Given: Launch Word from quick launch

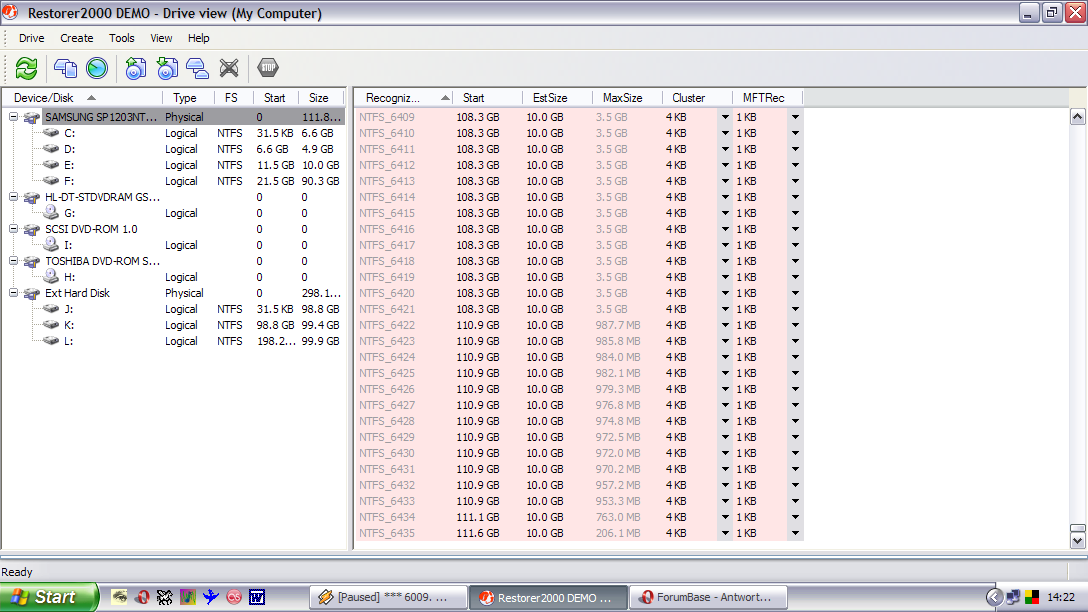Looking at the screenshot, I should point(257,597).
